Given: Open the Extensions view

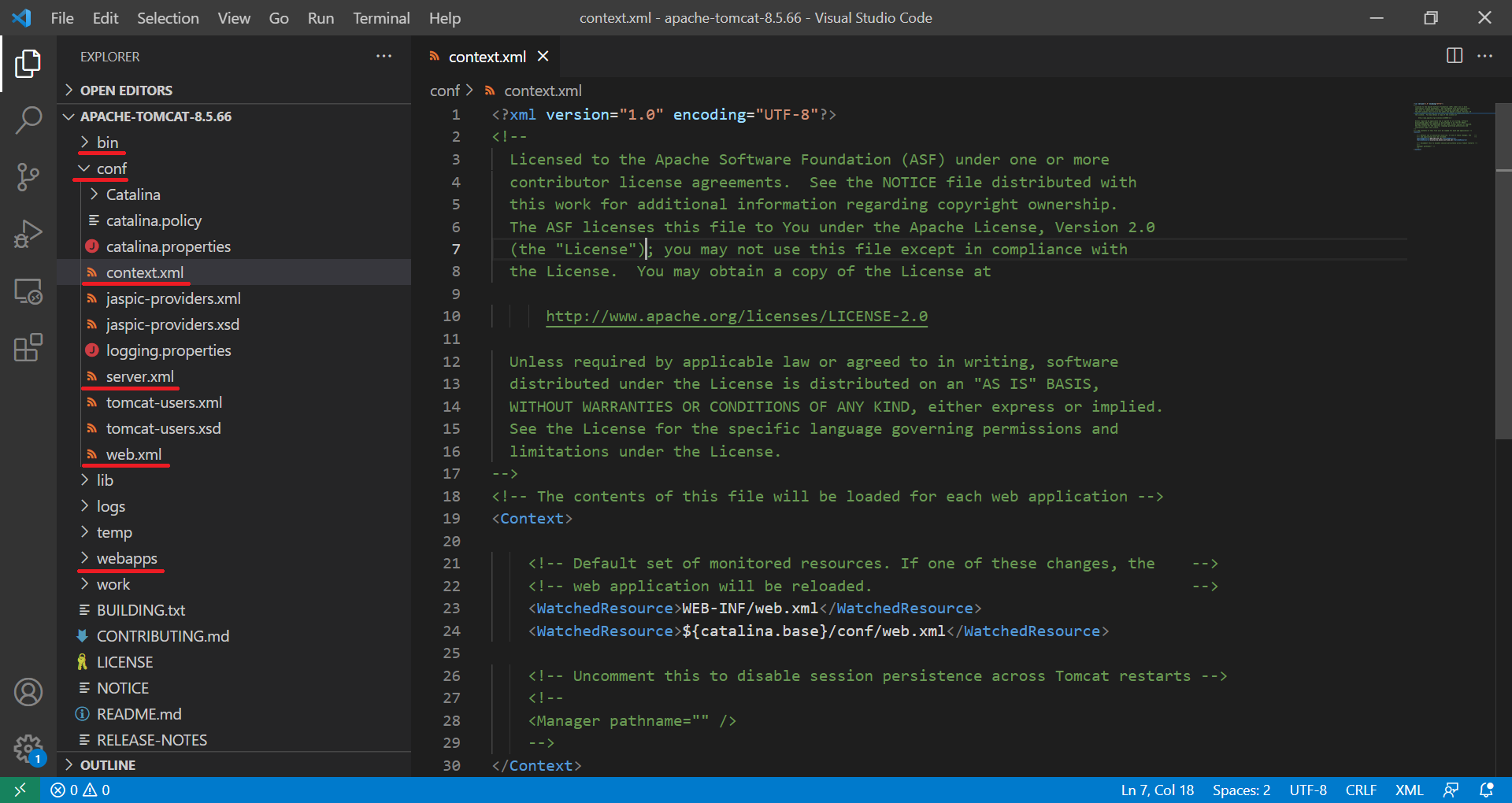Looking at the screenshot, I should pos(28,347).
